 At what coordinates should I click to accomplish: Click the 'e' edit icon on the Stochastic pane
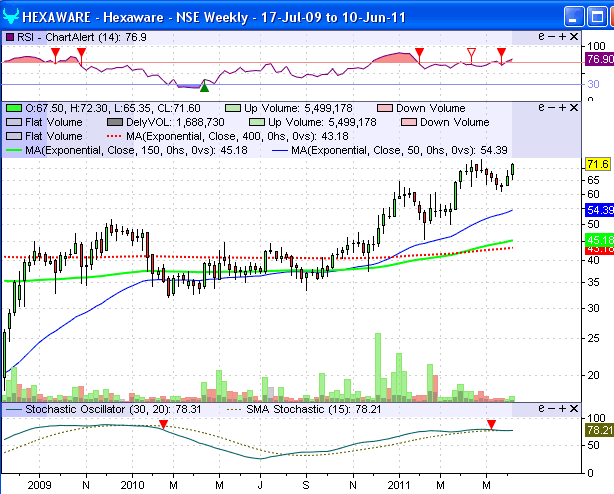[x=542, y=409]
